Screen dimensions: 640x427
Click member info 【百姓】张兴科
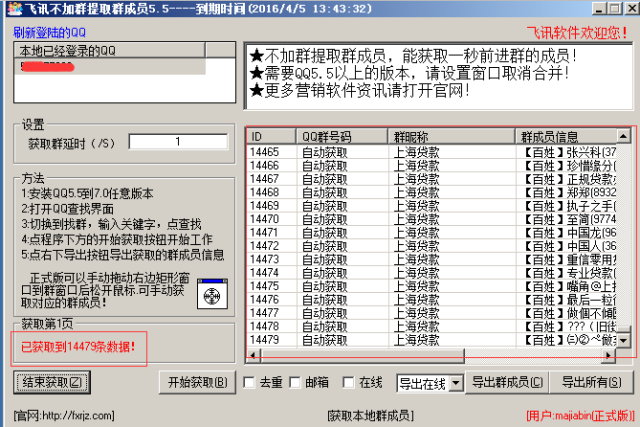pos(569,152)
